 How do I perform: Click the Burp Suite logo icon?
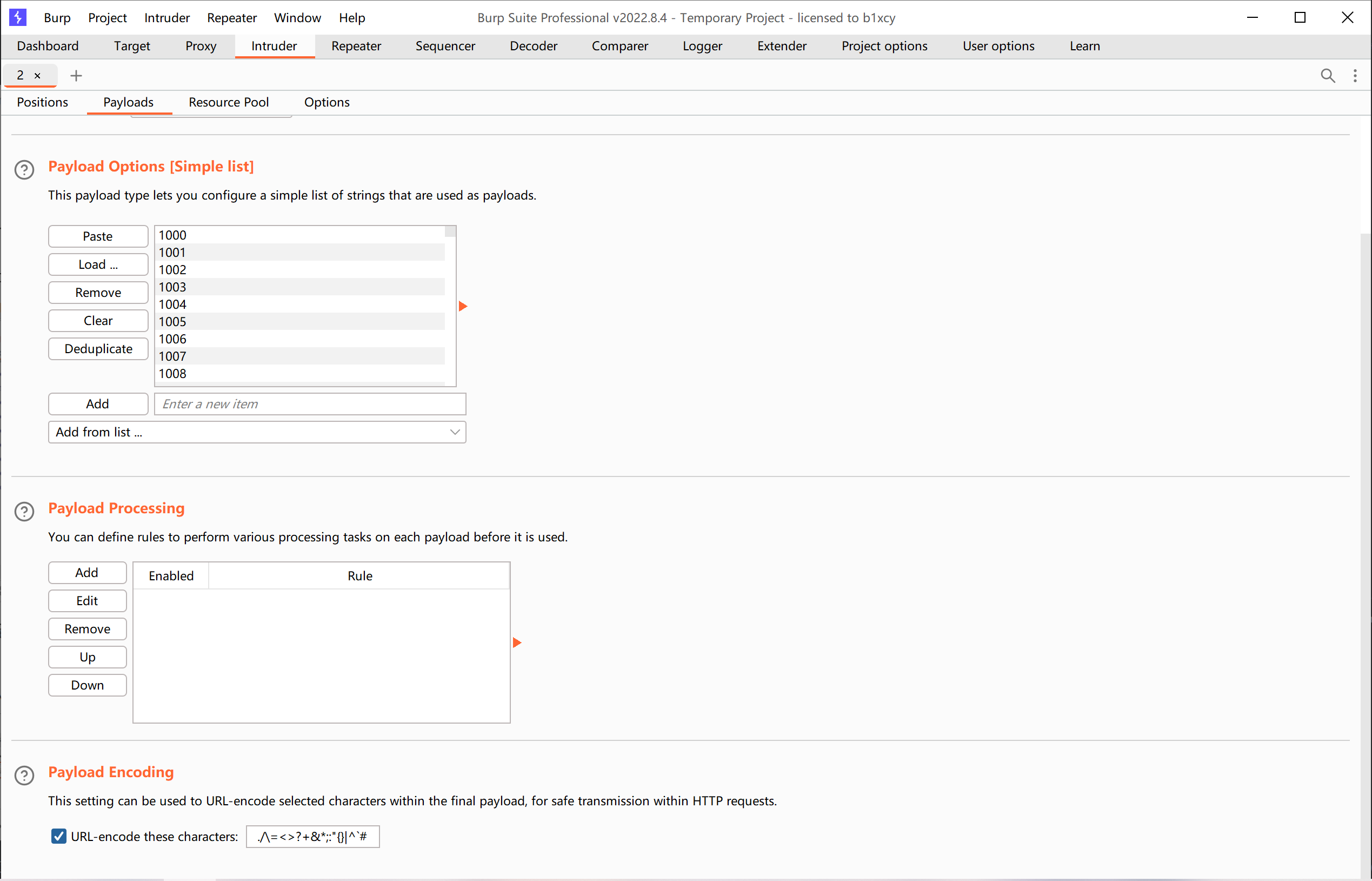click(18, 17)
